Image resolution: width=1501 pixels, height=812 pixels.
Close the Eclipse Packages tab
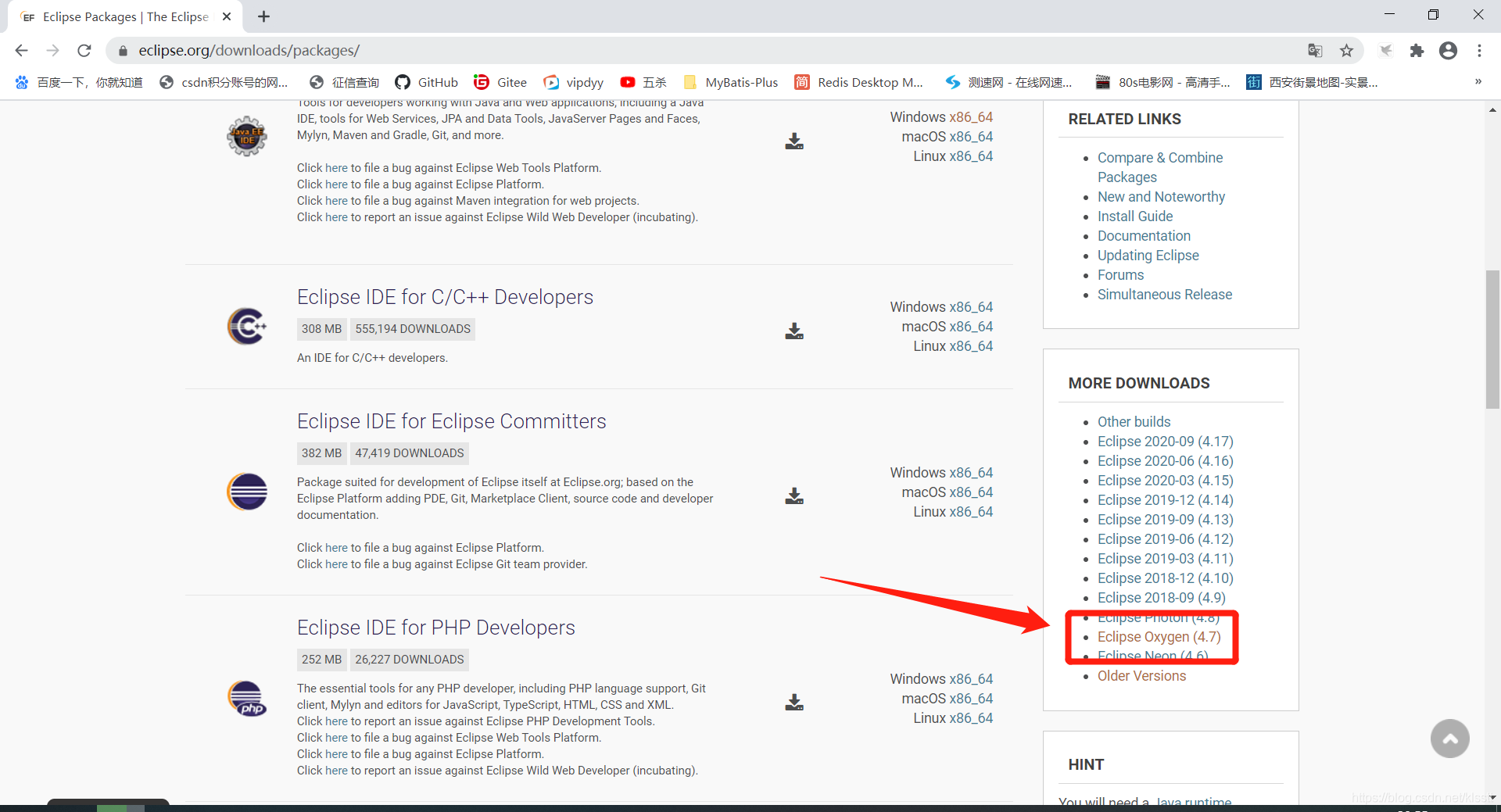[227, 16]
